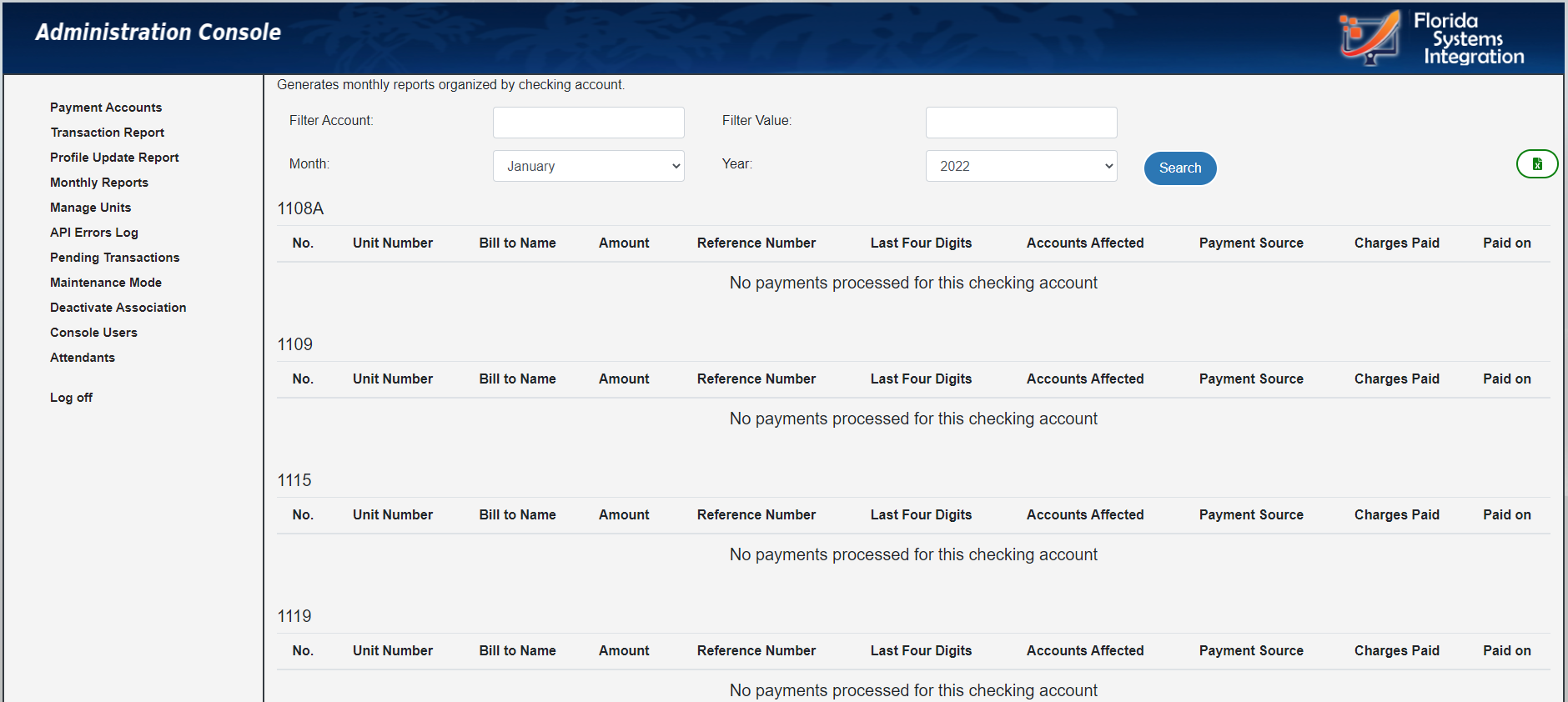Open Payment Accounts in the sidebar
Image resolution: width=1568 pixels, height=702 pixels.
pos(106,108)
